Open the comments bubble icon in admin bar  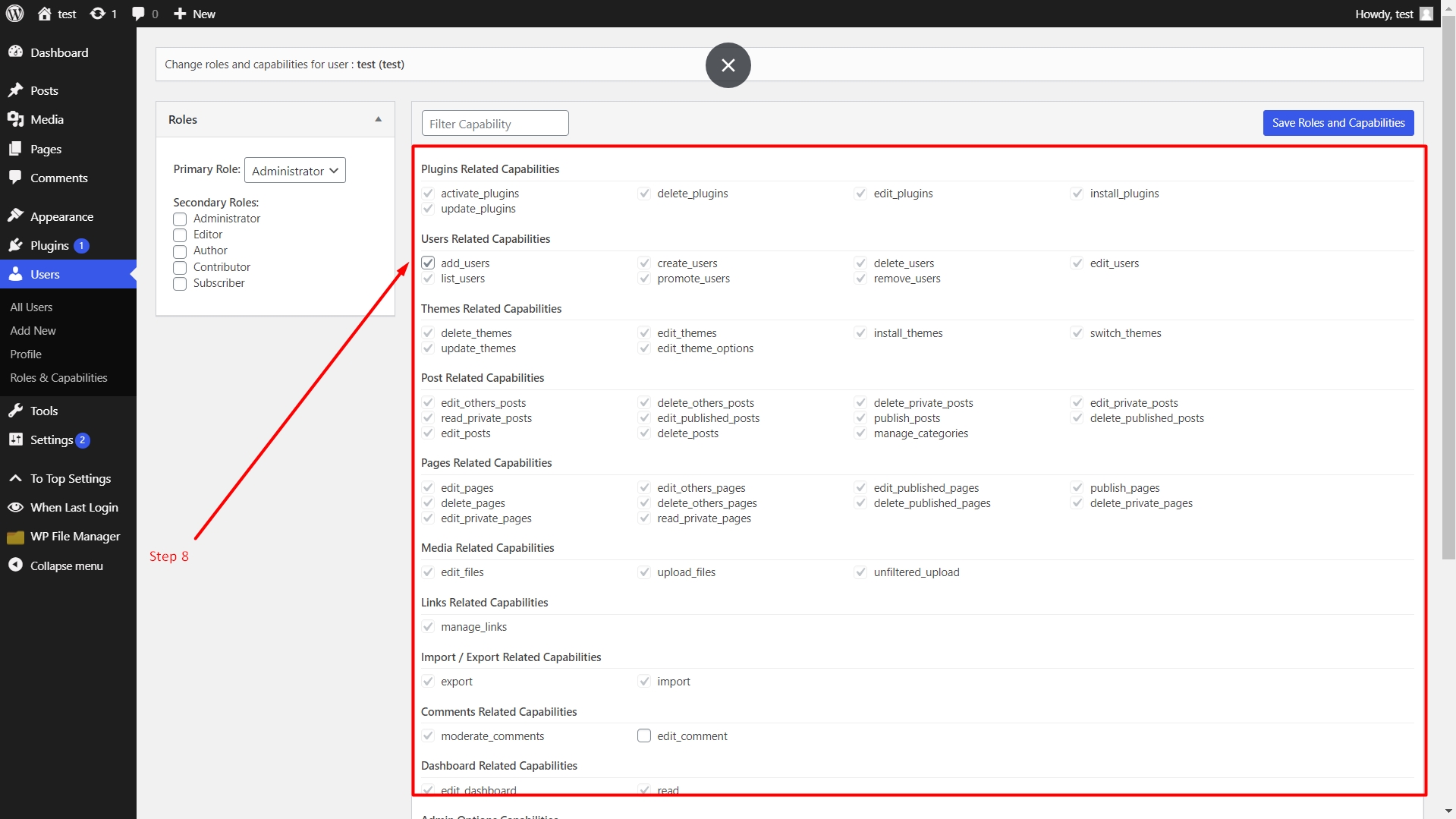[138, 14]
